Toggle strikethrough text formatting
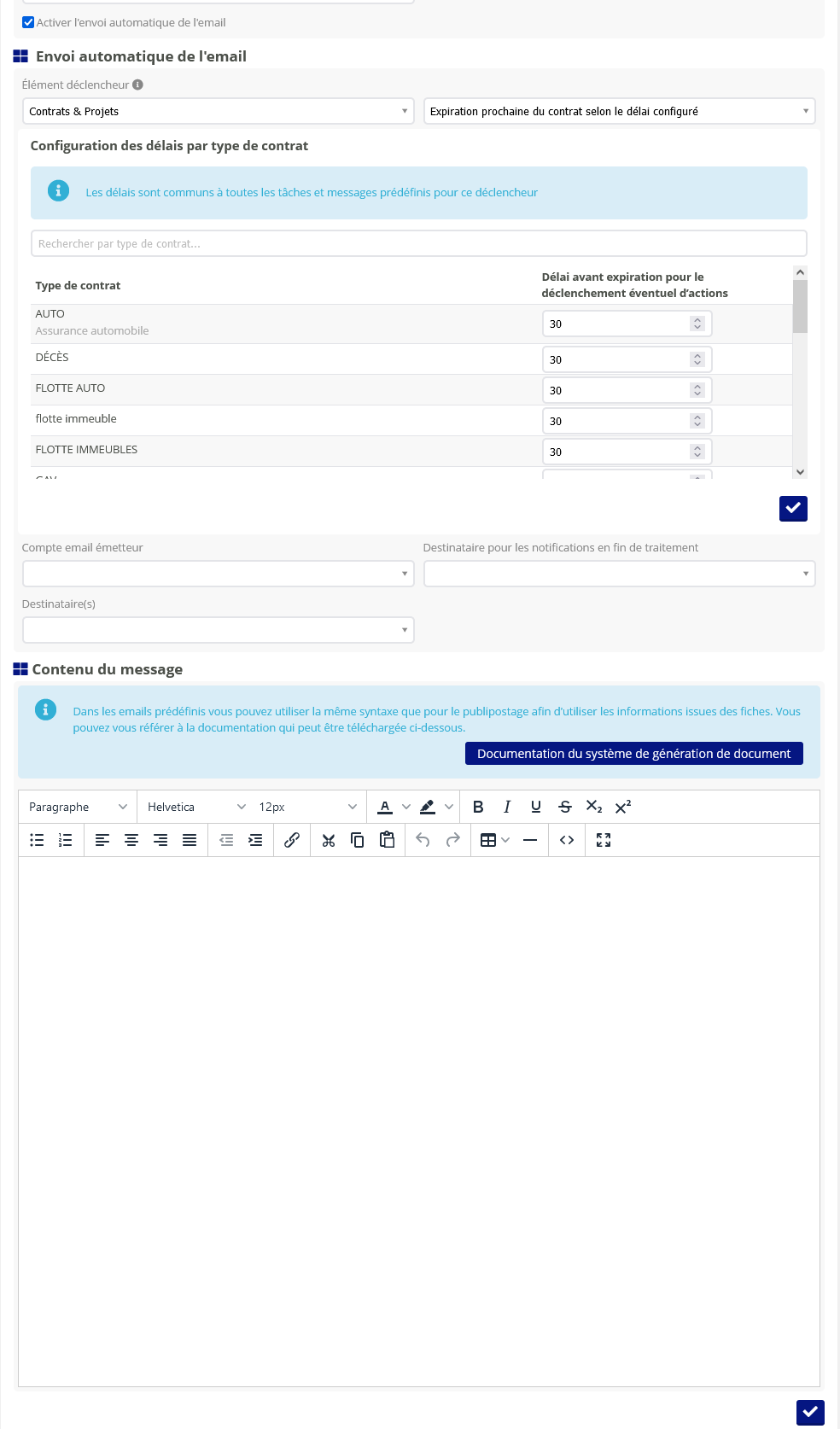Screen dimensions: 840x1429 click(565, 807)
